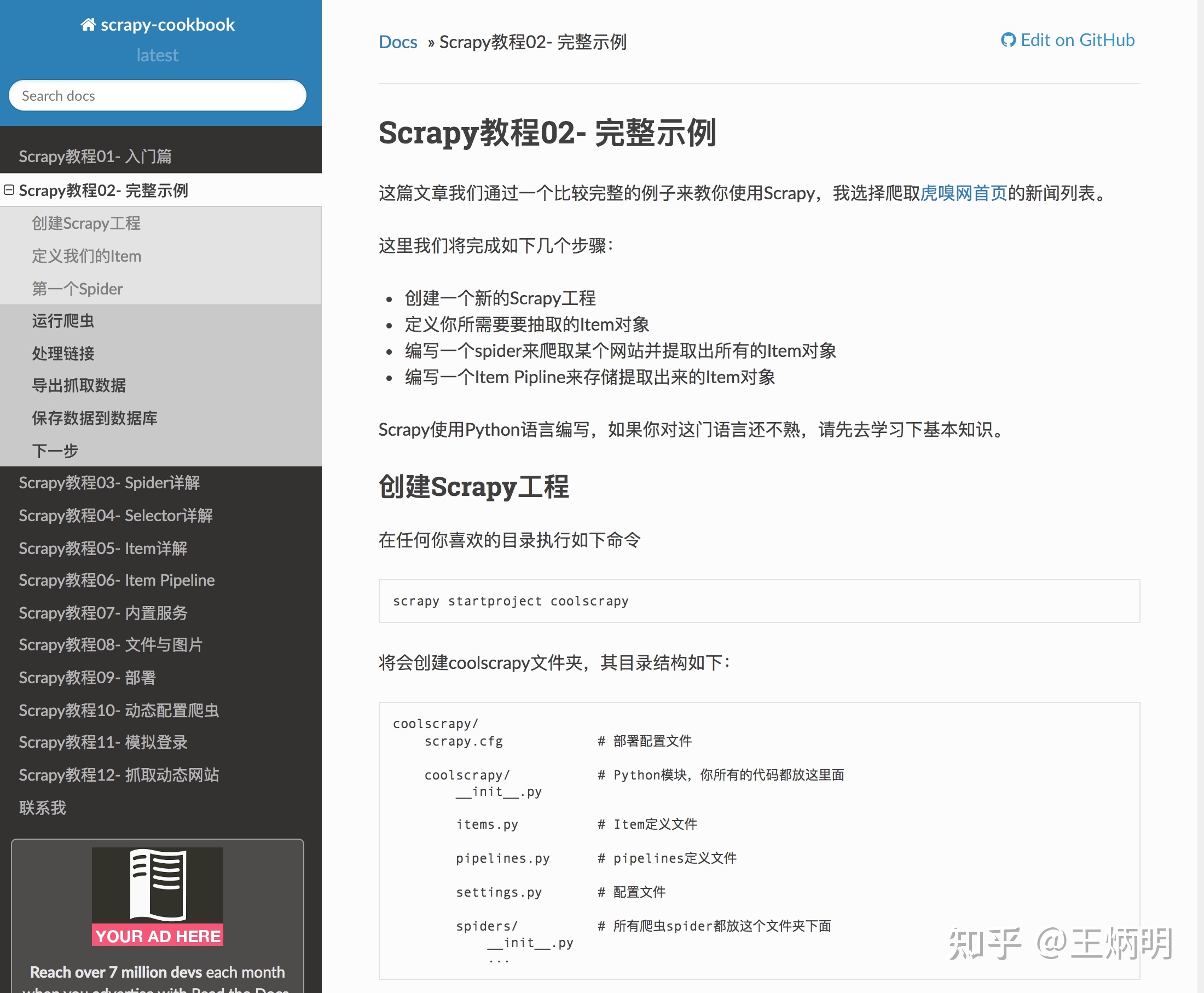Click the Search docs input field
This screenshot has width=1204, height=993.
tap(157, 96)
